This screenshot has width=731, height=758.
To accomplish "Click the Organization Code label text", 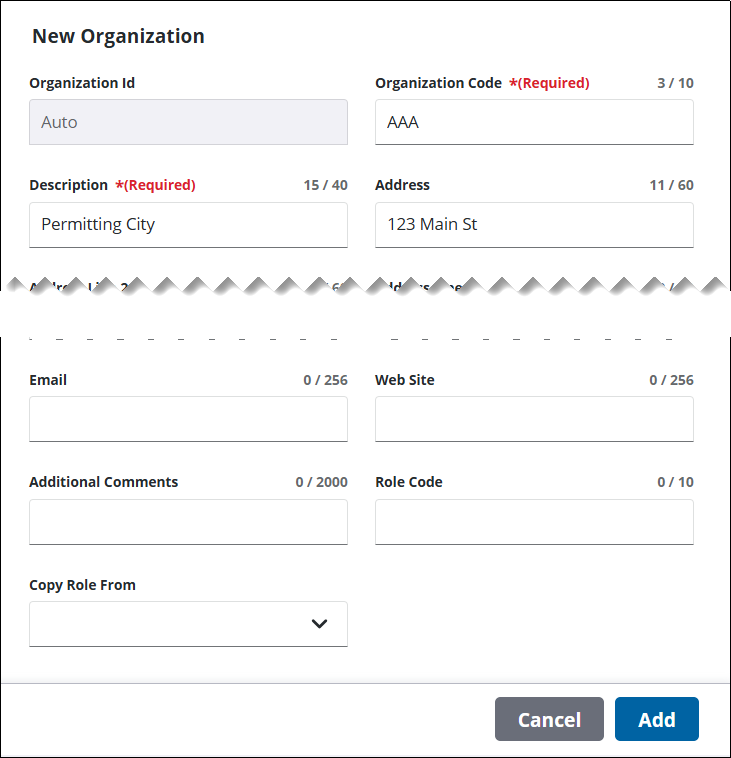I will point(438,83).
